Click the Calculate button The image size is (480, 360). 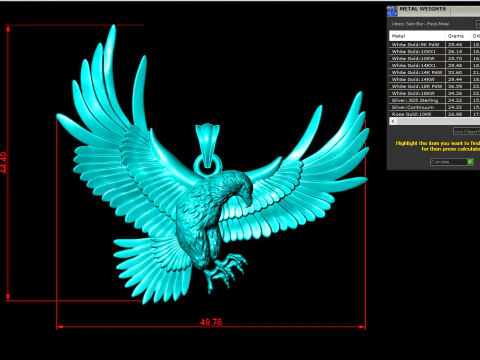coord(452,162)
